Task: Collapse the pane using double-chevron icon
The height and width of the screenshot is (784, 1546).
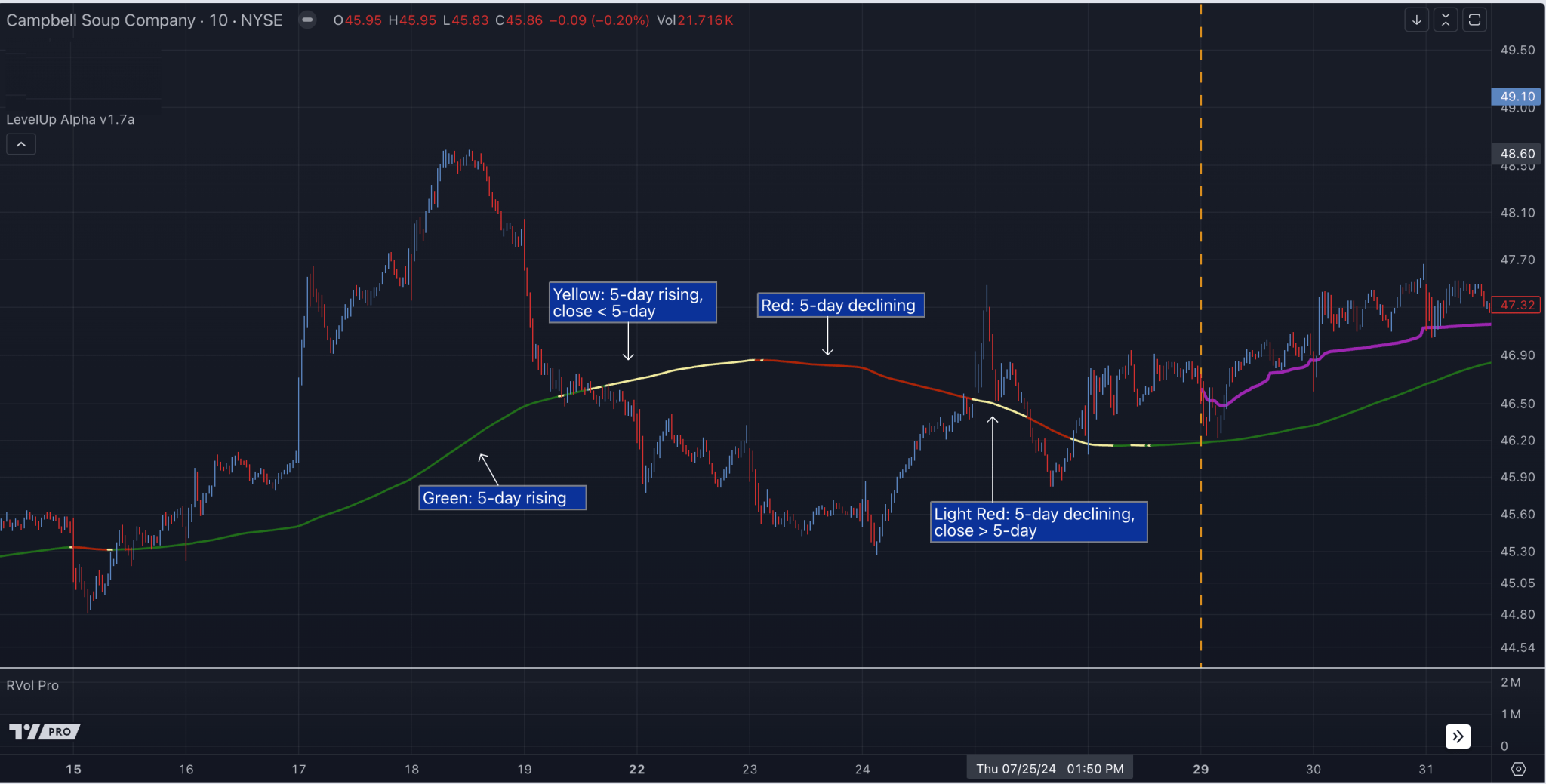Action: coord(1445,20)
